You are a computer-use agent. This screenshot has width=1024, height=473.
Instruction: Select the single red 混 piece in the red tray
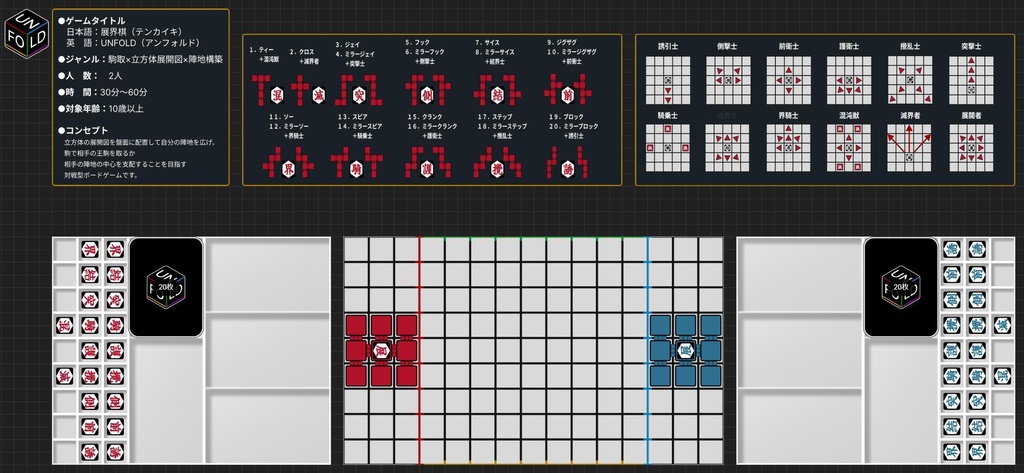(x=64, y=325)
